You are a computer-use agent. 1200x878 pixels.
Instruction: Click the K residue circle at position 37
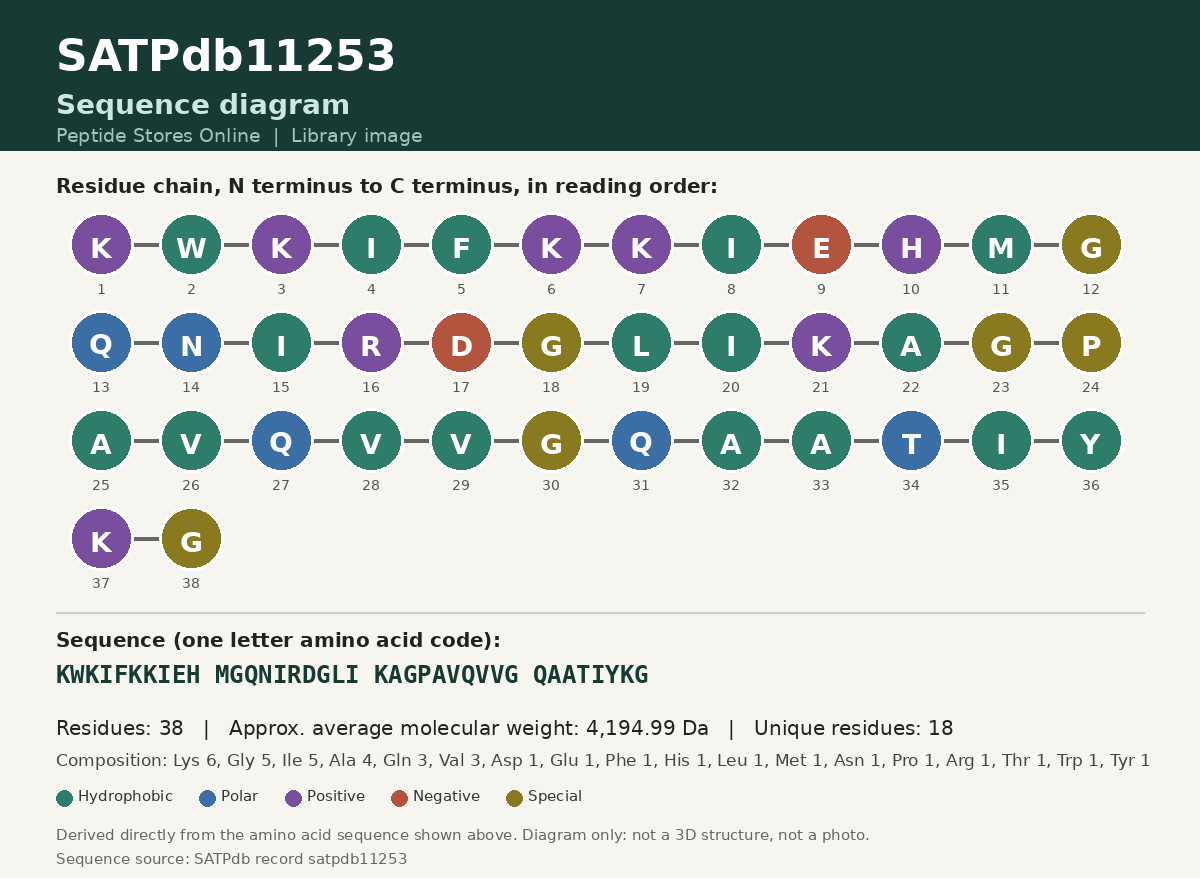[x=101, y=539]
